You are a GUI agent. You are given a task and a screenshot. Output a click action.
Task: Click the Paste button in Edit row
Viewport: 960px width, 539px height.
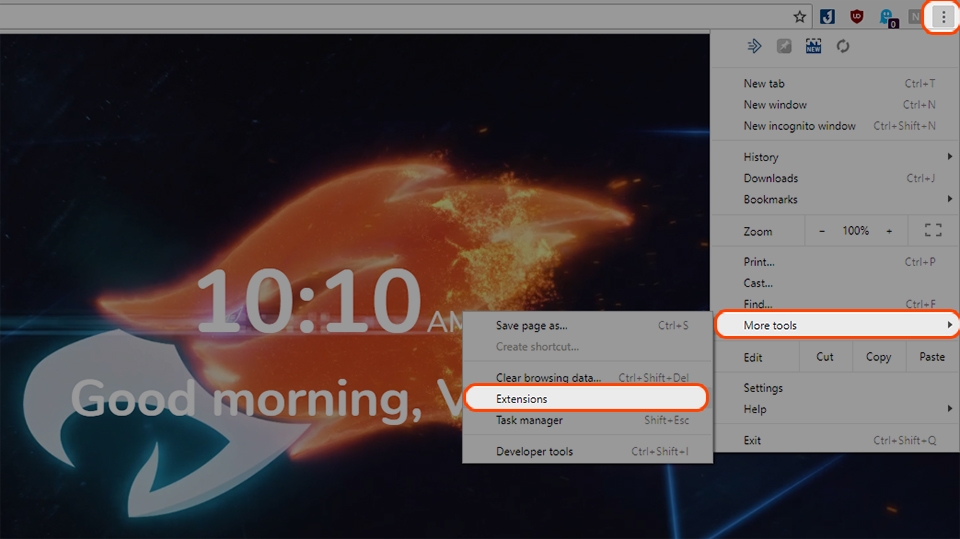(x=932, y=356)
